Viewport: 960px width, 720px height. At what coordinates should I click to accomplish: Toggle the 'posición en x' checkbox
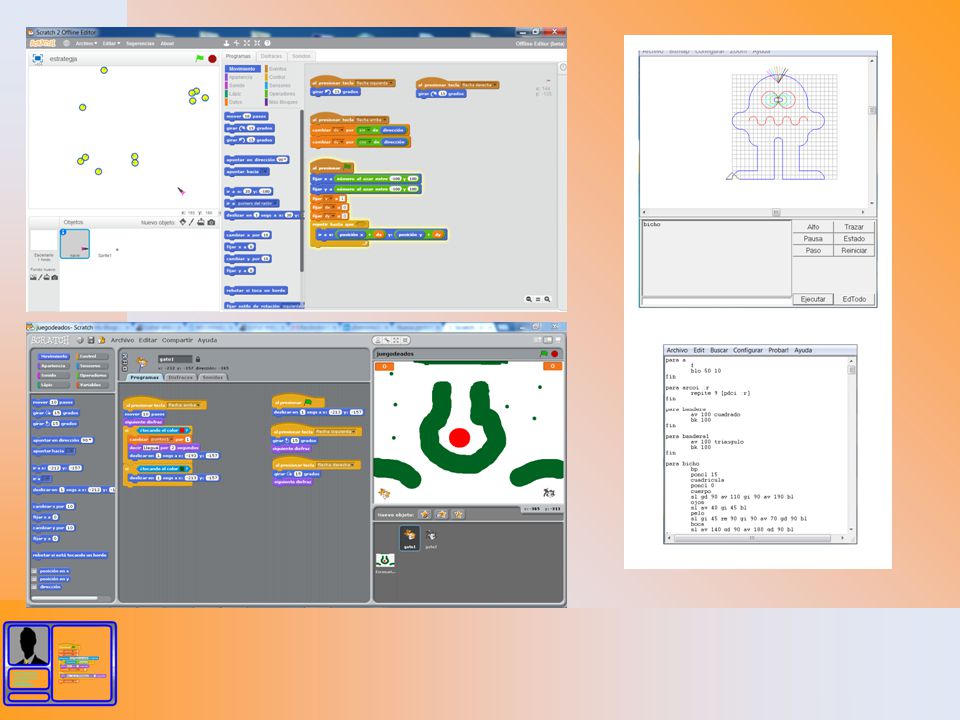tap(34, 571)
